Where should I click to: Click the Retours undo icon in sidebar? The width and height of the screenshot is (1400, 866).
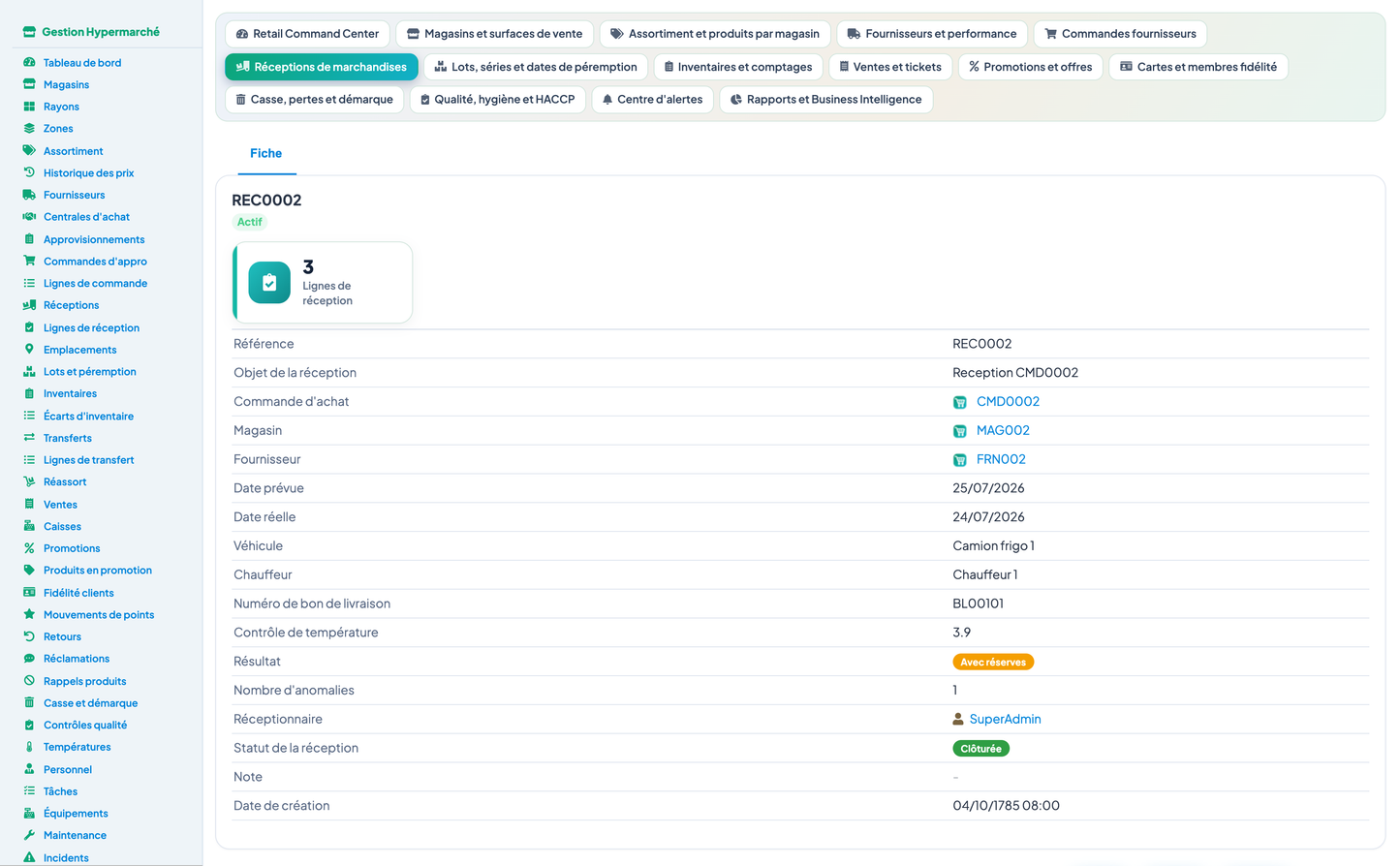pyautogui.click(x=29, y=636)
